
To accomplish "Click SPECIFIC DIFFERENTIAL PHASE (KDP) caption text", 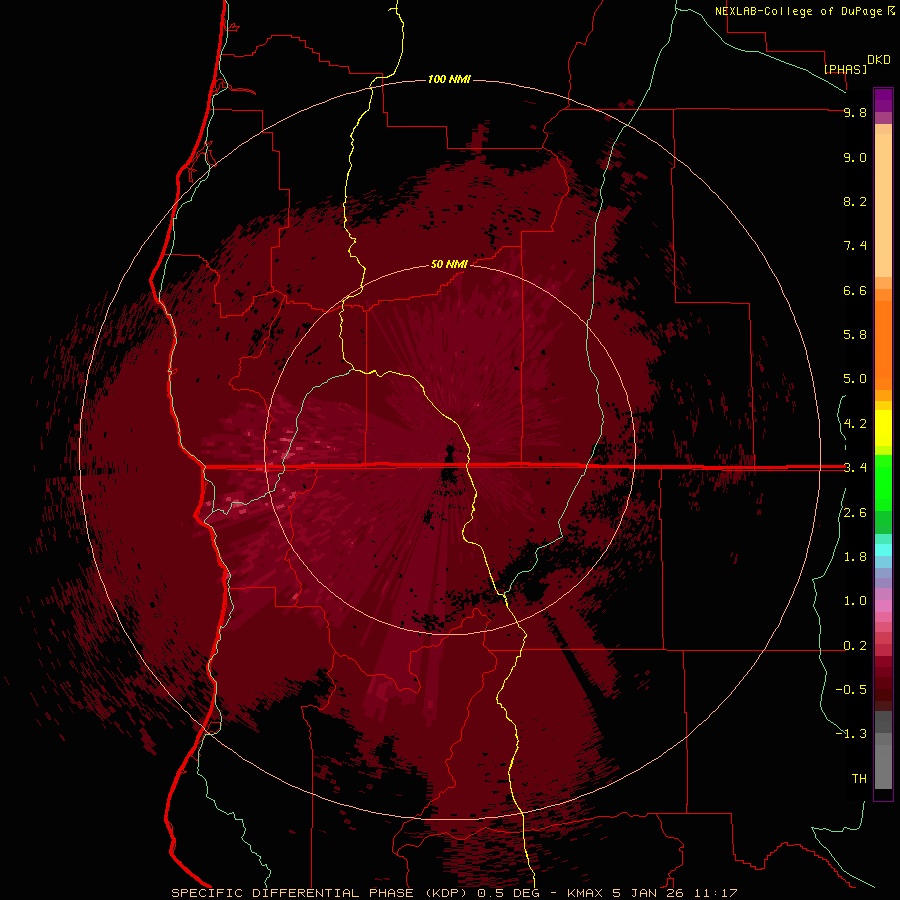I will pyautogui.click(x=318, y=893).
